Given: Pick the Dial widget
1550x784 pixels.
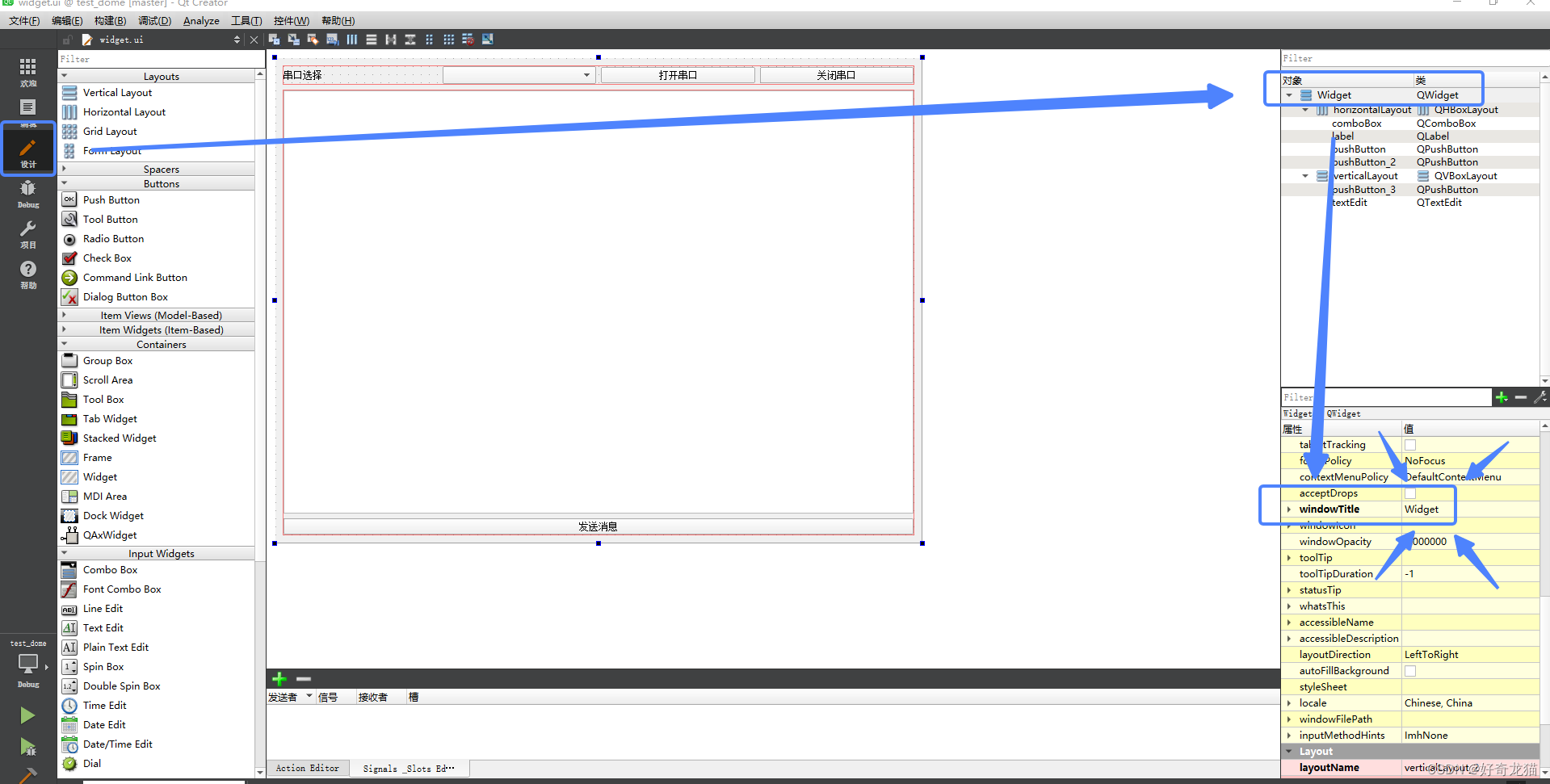Looking at the screenshot, I should click(x=91, y=764).
